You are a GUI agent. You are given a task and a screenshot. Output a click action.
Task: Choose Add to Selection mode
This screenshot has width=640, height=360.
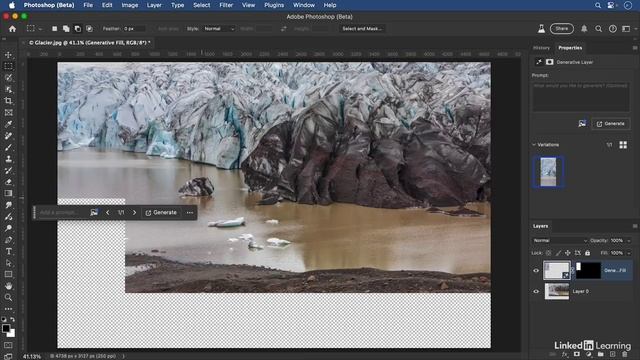(x=66, y=29)
